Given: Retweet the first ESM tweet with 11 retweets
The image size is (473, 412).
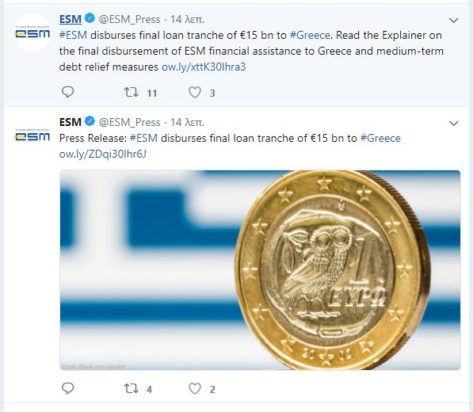Looking at the screenshot, I should 131,92.
